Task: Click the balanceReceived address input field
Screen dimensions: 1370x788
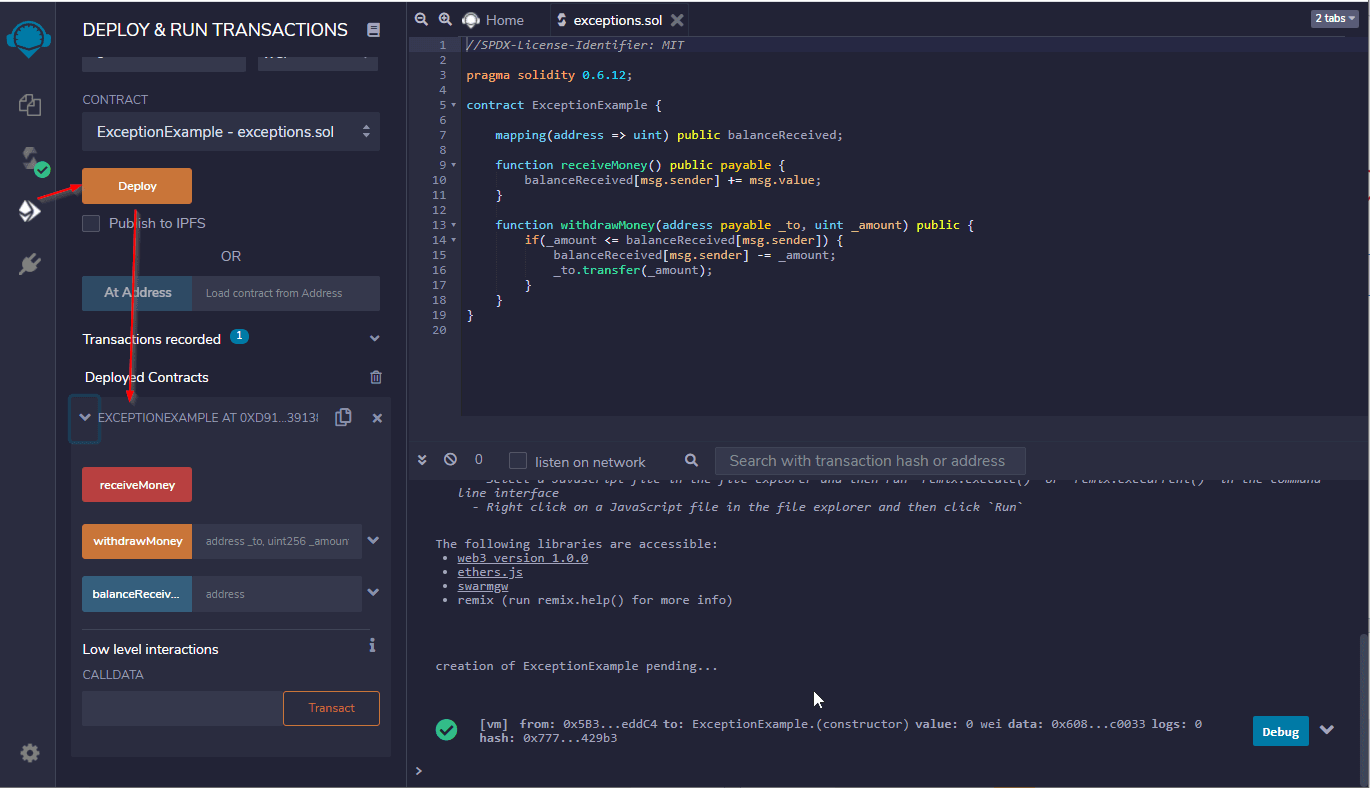Action: tap(277, 593)
